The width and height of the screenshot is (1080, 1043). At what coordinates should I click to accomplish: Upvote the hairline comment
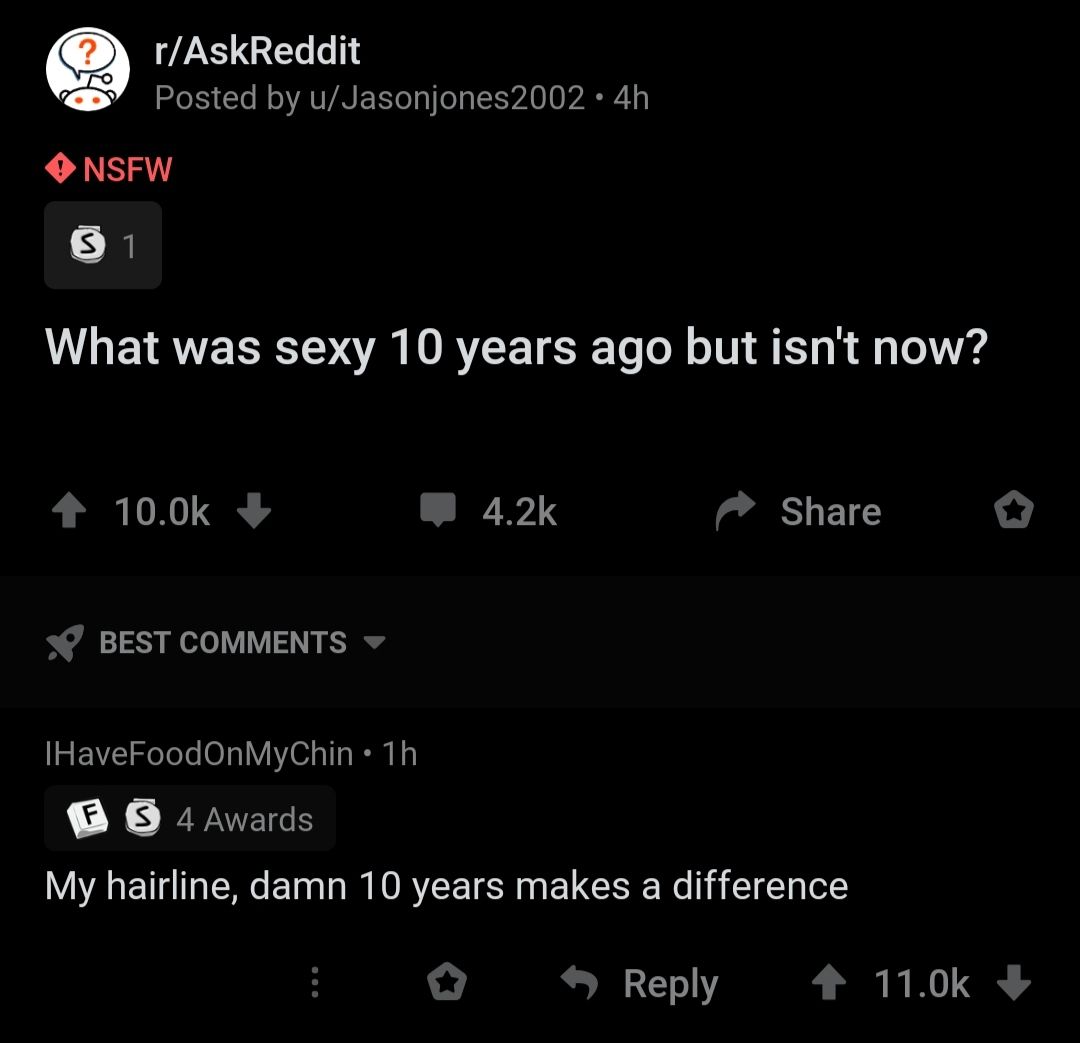pos(826,984)
